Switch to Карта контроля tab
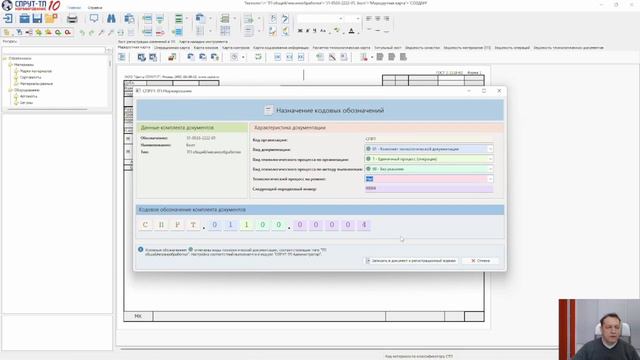This screenshot has height=360, width=640. pos(236,48)
